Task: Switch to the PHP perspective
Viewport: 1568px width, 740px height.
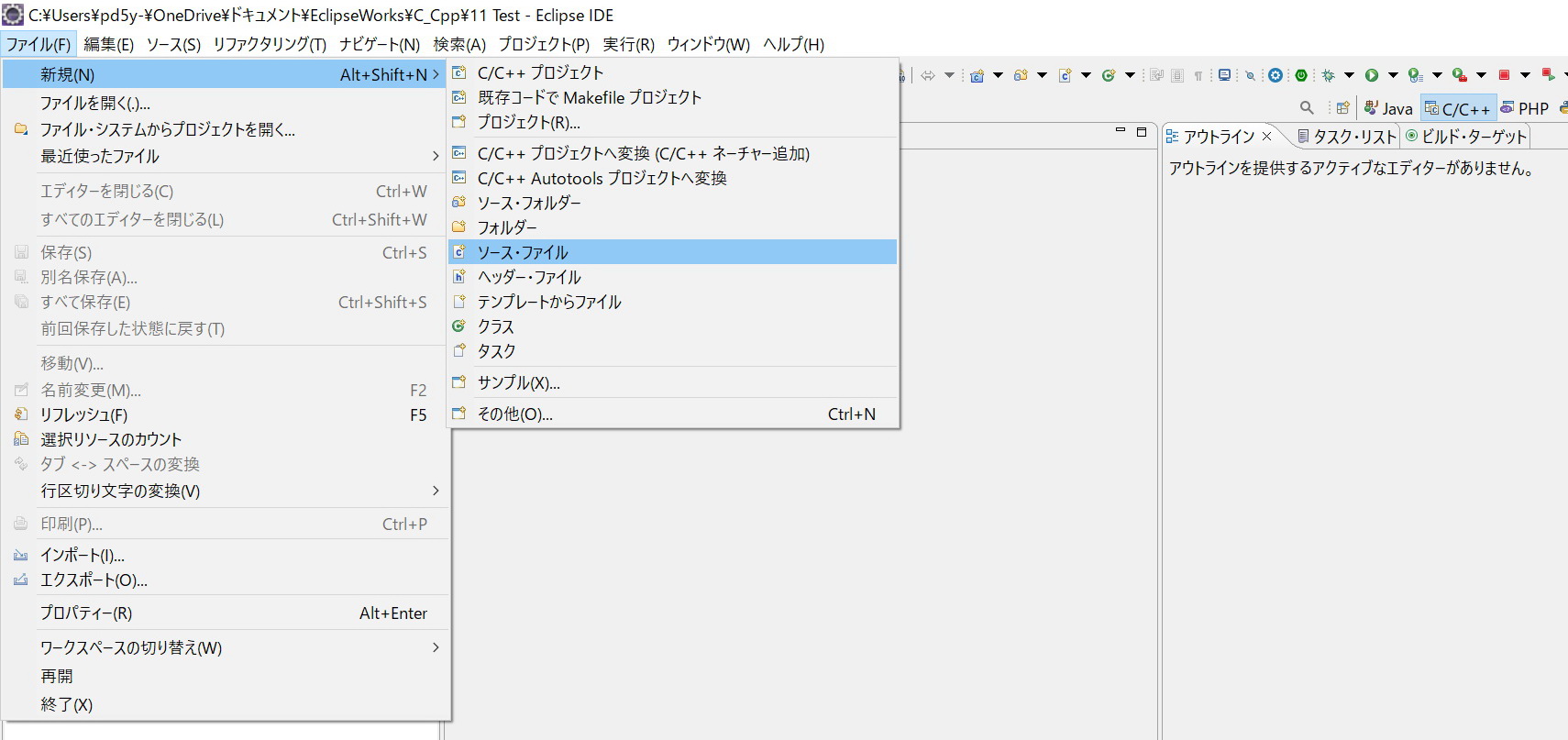Action: click(1525, 108)
